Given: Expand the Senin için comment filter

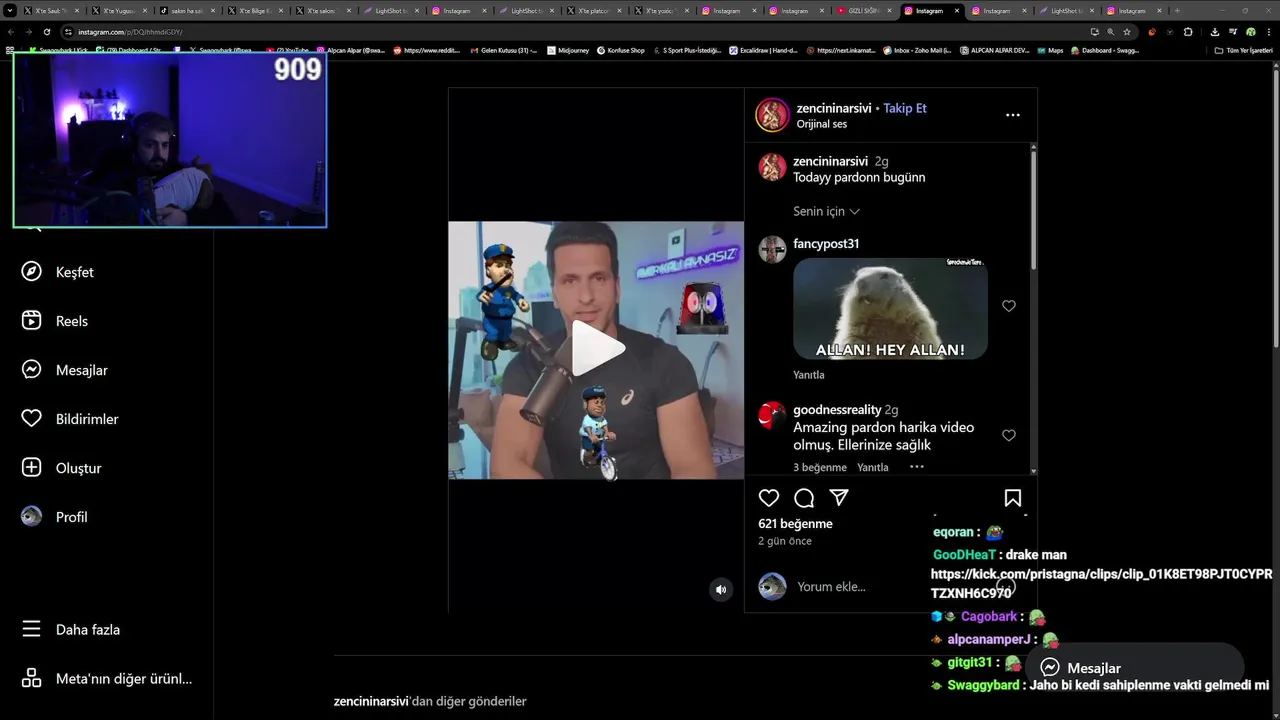Looking at the screenshot, I should pos(826,211).
